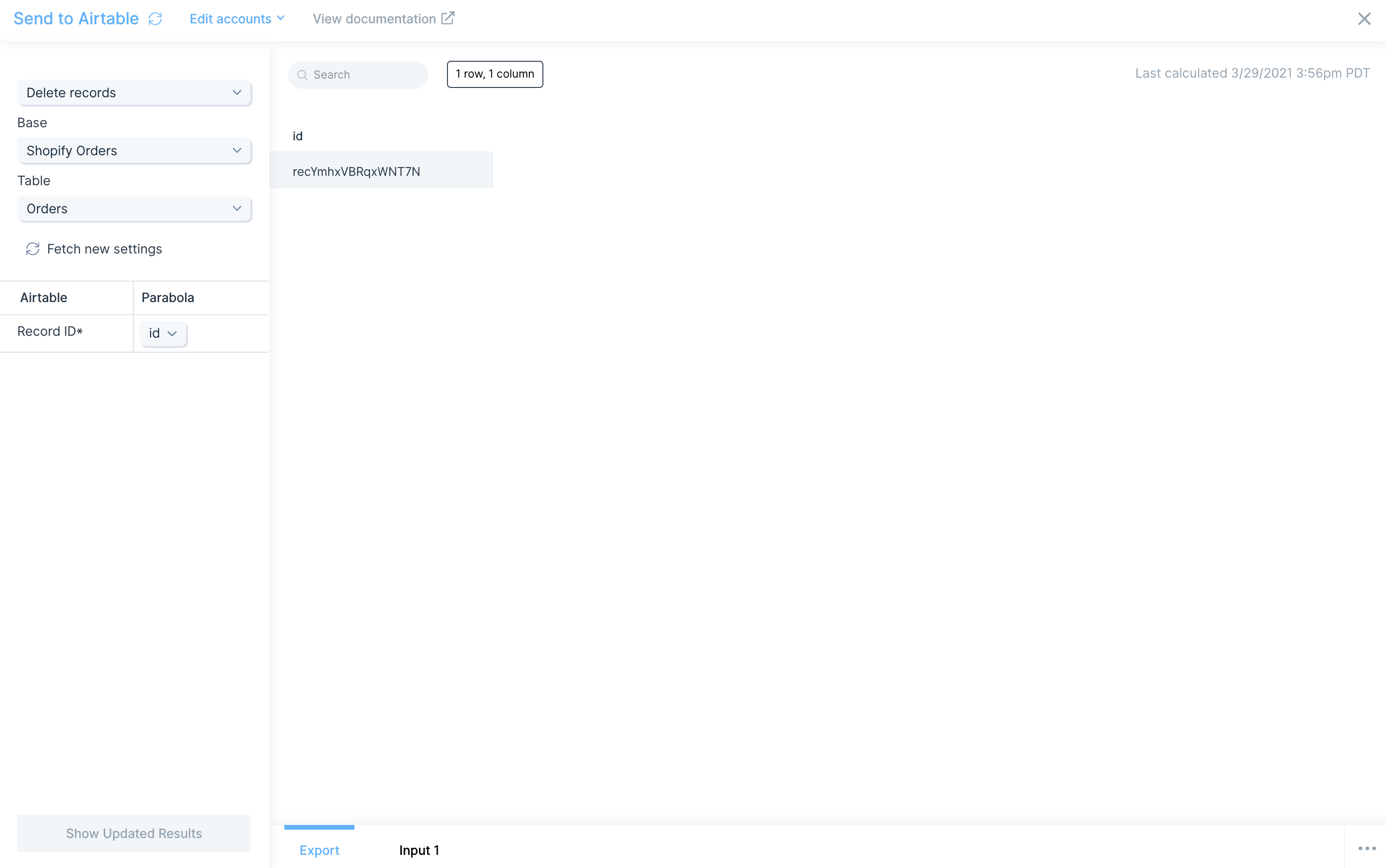This screenshot has width=1386, height=868.
Task: Click the refresh icon beside Send to Airtable
Action: (x=155, y=19)
